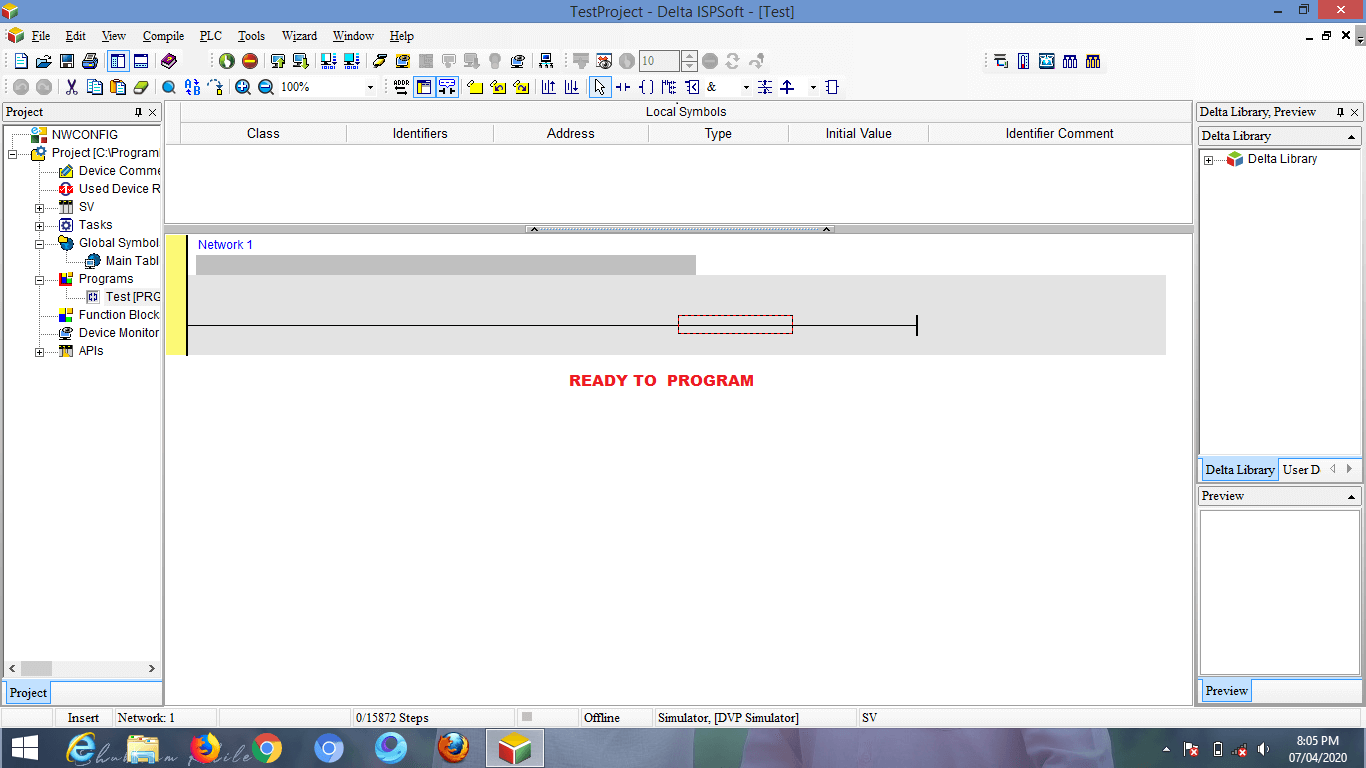1366x768 pixels.
Task: Open the PLC menu
Action: [210, 36]
